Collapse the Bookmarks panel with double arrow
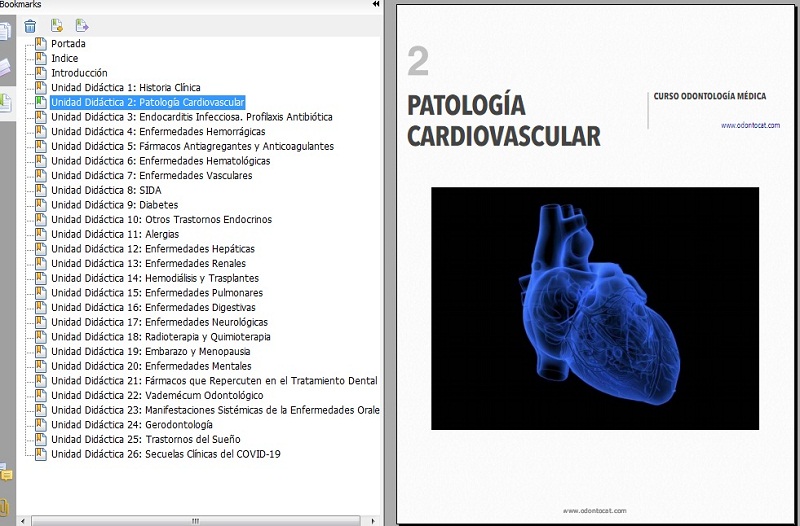 pos(376,5)
